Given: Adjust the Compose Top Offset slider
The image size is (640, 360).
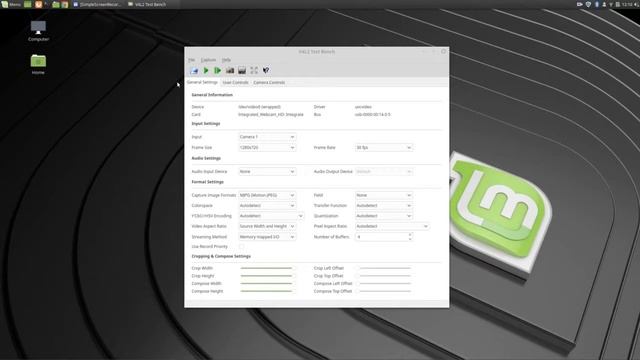Looking at the screenshot, I should (383, 291).
